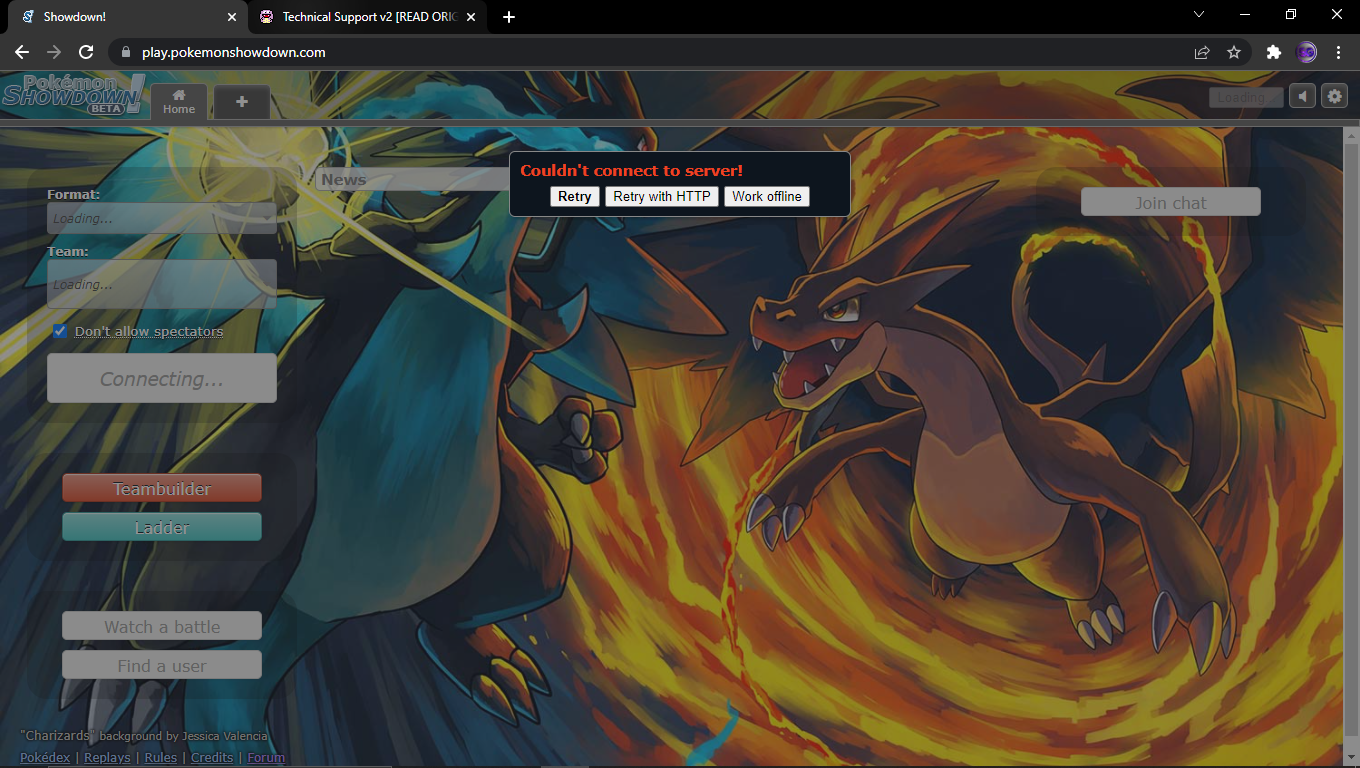Click the address bar URL
Image resolution: width=1360 pixels, height=768 pixels.
(x=234, y=52)
